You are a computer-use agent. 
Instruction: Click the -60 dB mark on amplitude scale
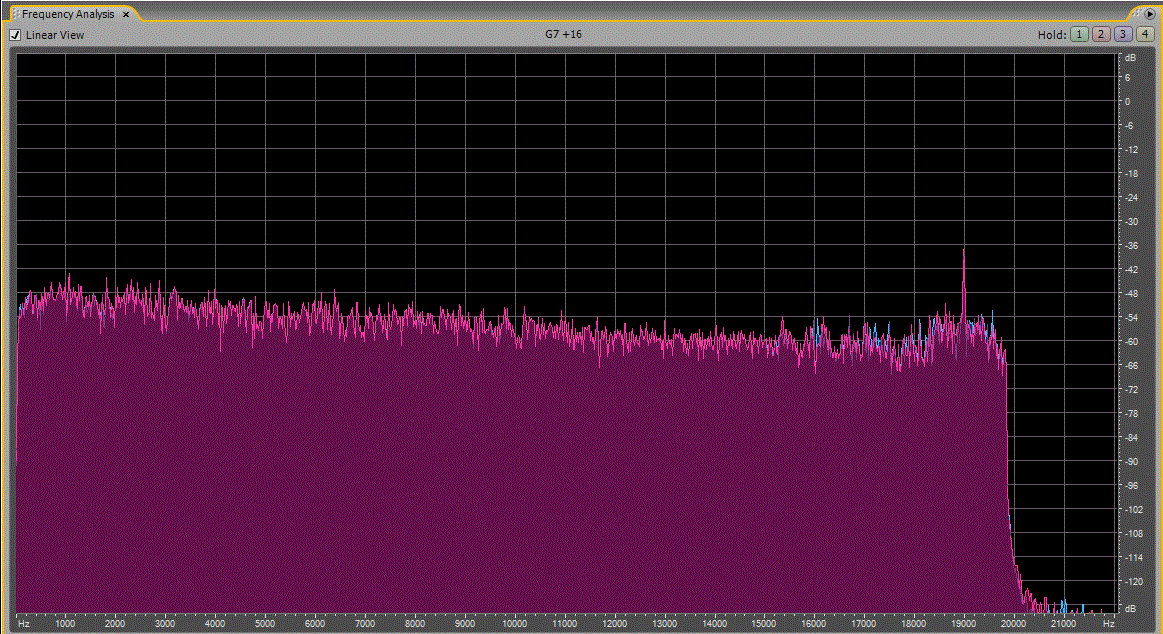click(1129, 342)
